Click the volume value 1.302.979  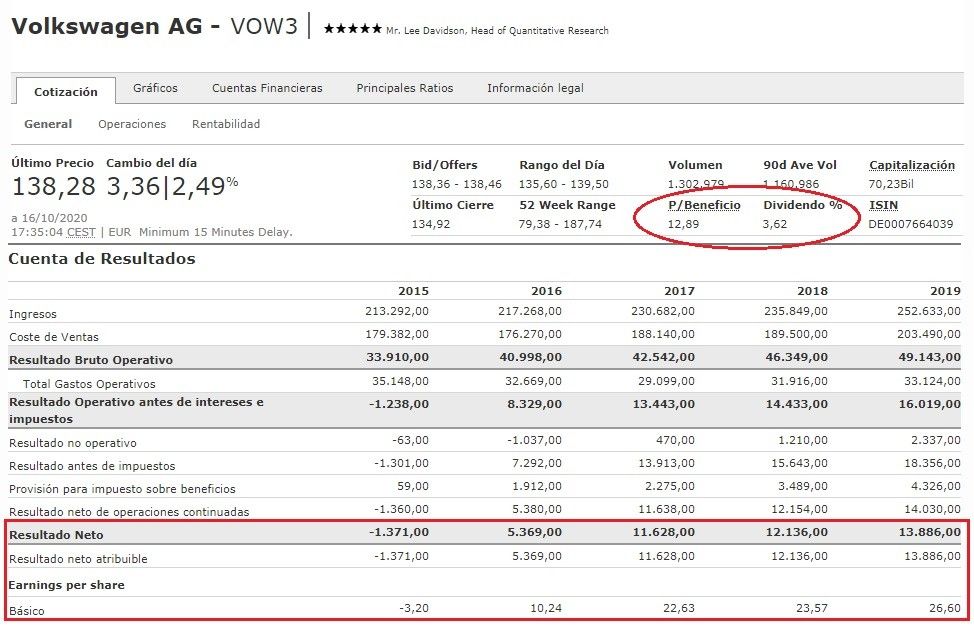696,184
